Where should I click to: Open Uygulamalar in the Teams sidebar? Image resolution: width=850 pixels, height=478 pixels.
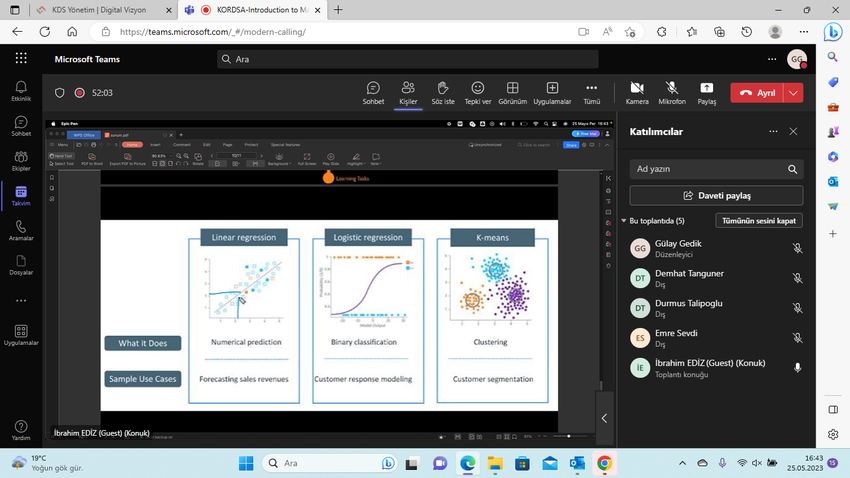pyautogui.click(x=21, y=335)
